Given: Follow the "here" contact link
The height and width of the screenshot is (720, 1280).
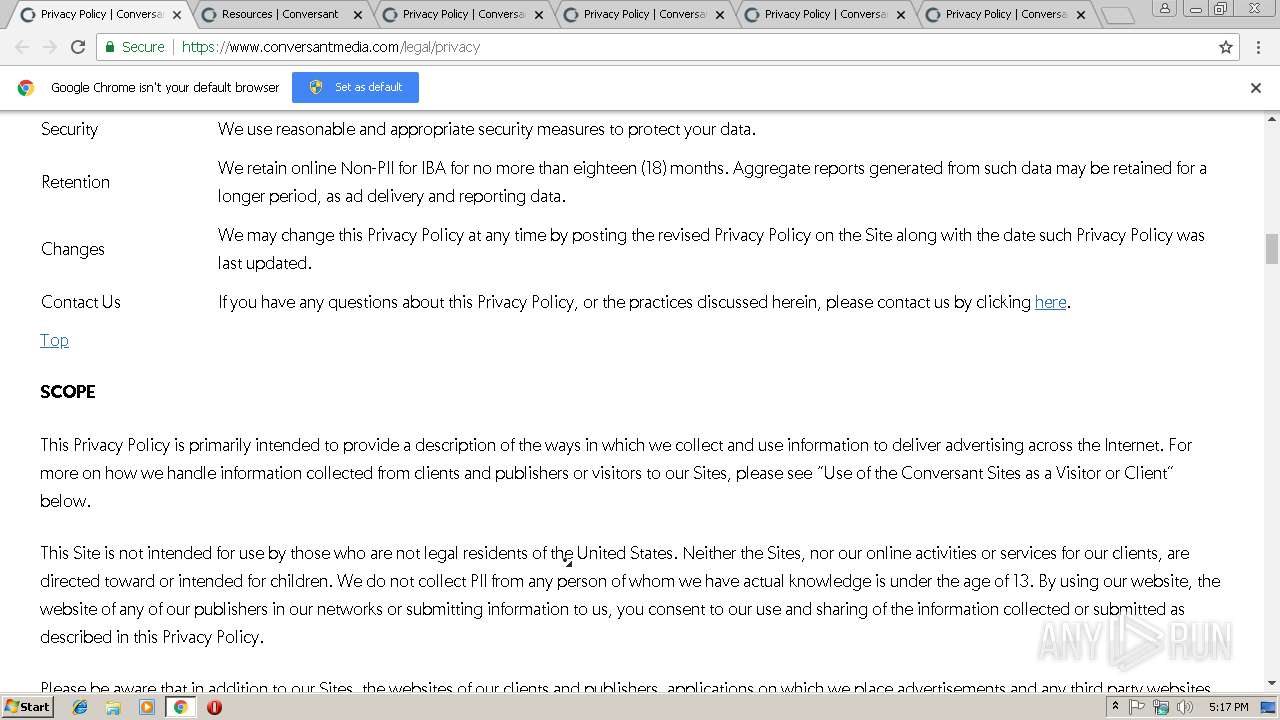Looking at the screenshot, I should 1050,302.
